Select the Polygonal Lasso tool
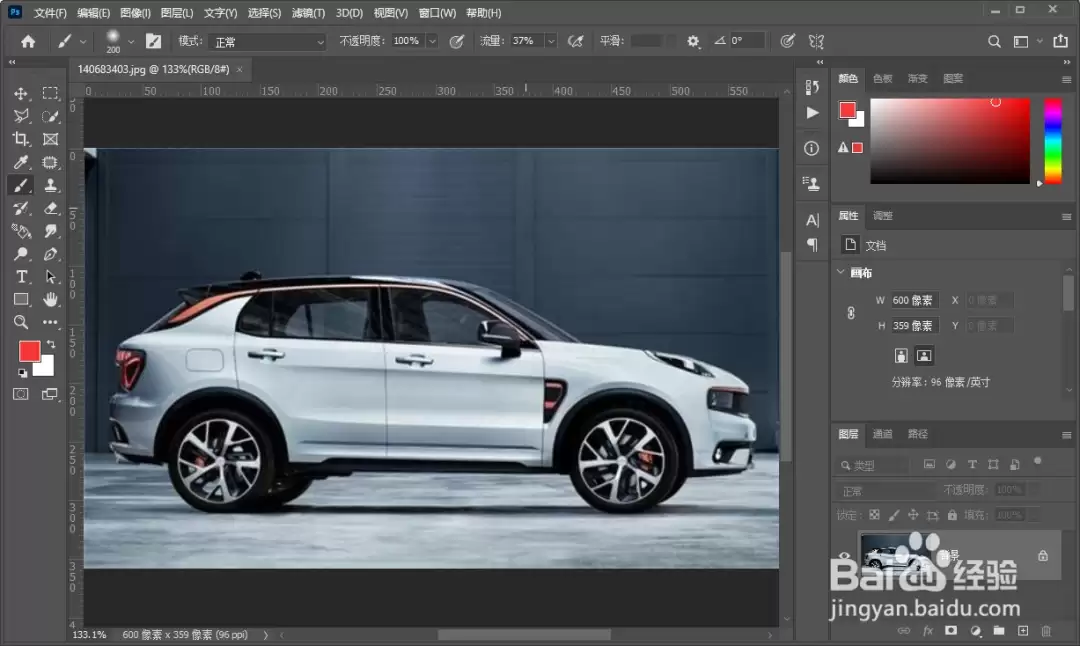1080x646 pixels. tap(21, 116)
